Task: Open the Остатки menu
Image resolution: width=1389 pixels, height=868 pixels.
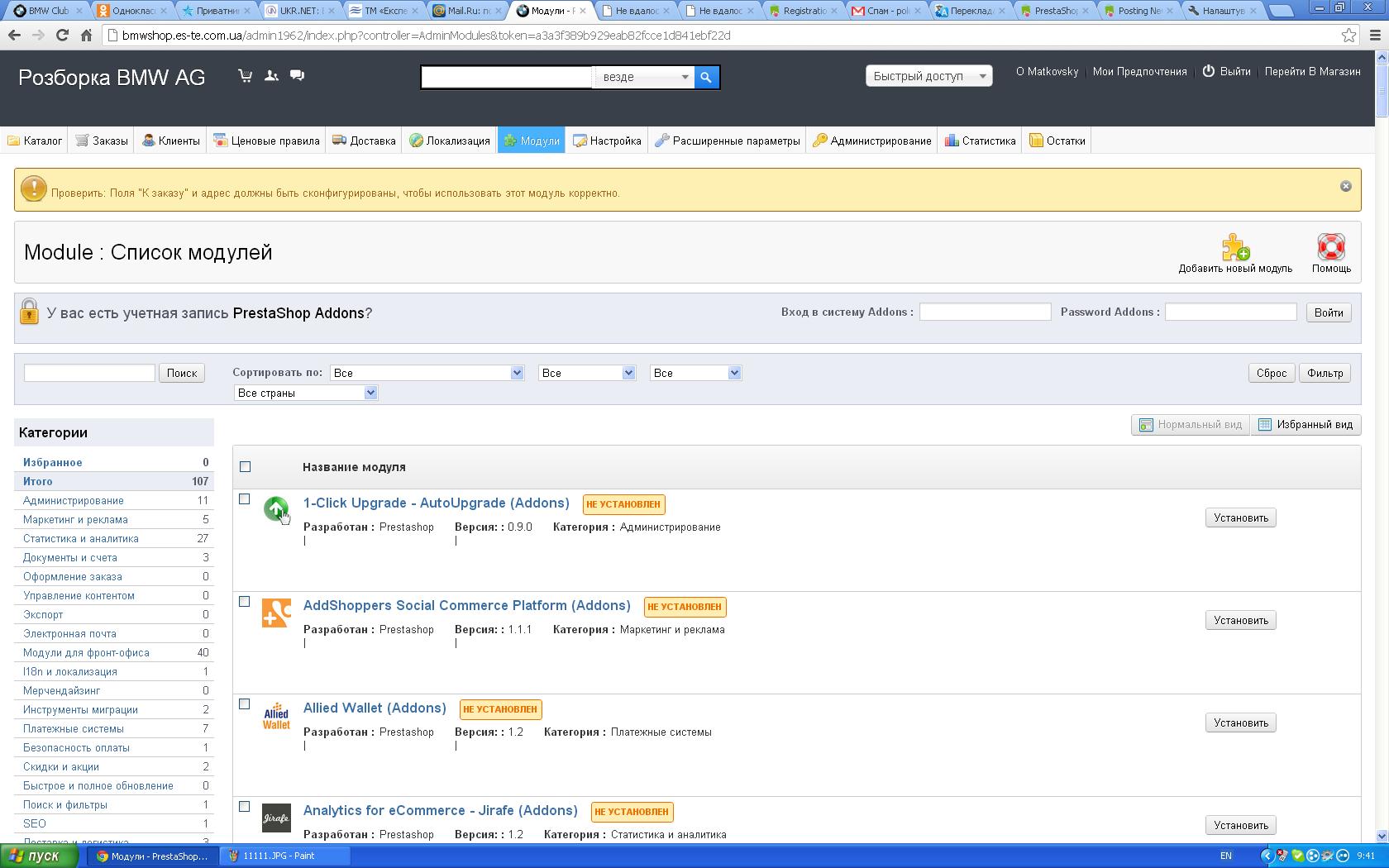Action: [x=1057, y=141]
